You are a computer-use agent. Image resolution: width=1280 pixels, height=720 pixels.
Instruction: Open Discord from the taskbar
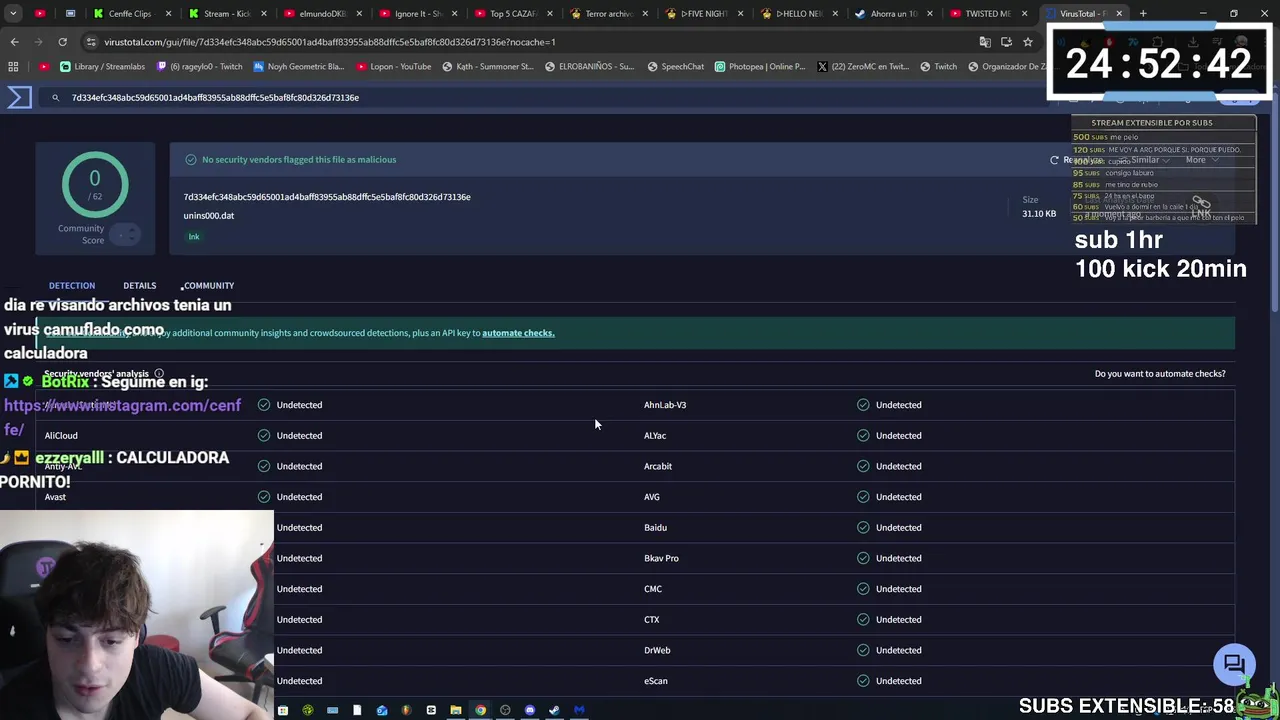530,710
